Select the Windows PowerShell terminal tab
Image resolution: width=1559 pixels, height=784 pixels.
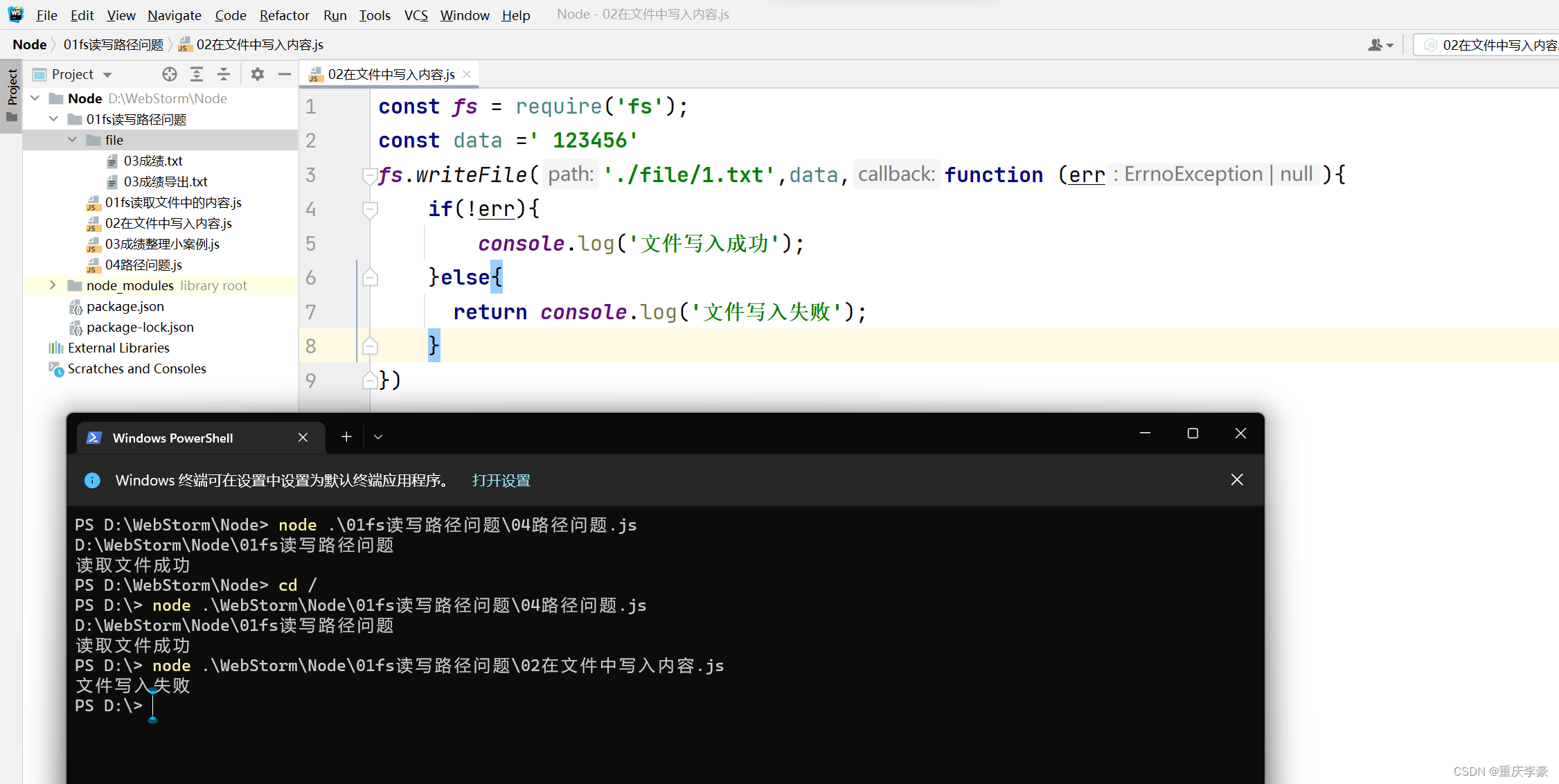click(x=201, y=438)
